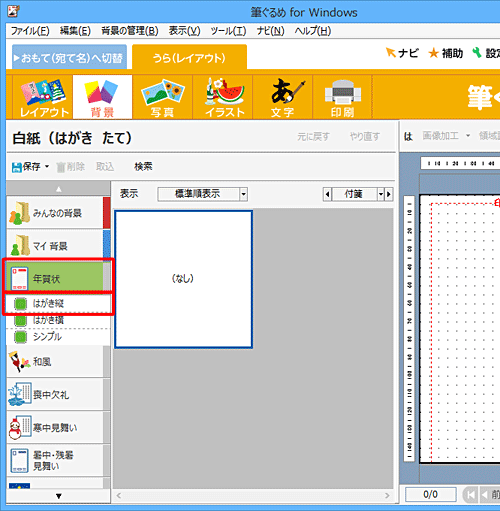Screen dimensions: 500x511
Task: Open the ツール(T) menu
Action: pos(228,31)
